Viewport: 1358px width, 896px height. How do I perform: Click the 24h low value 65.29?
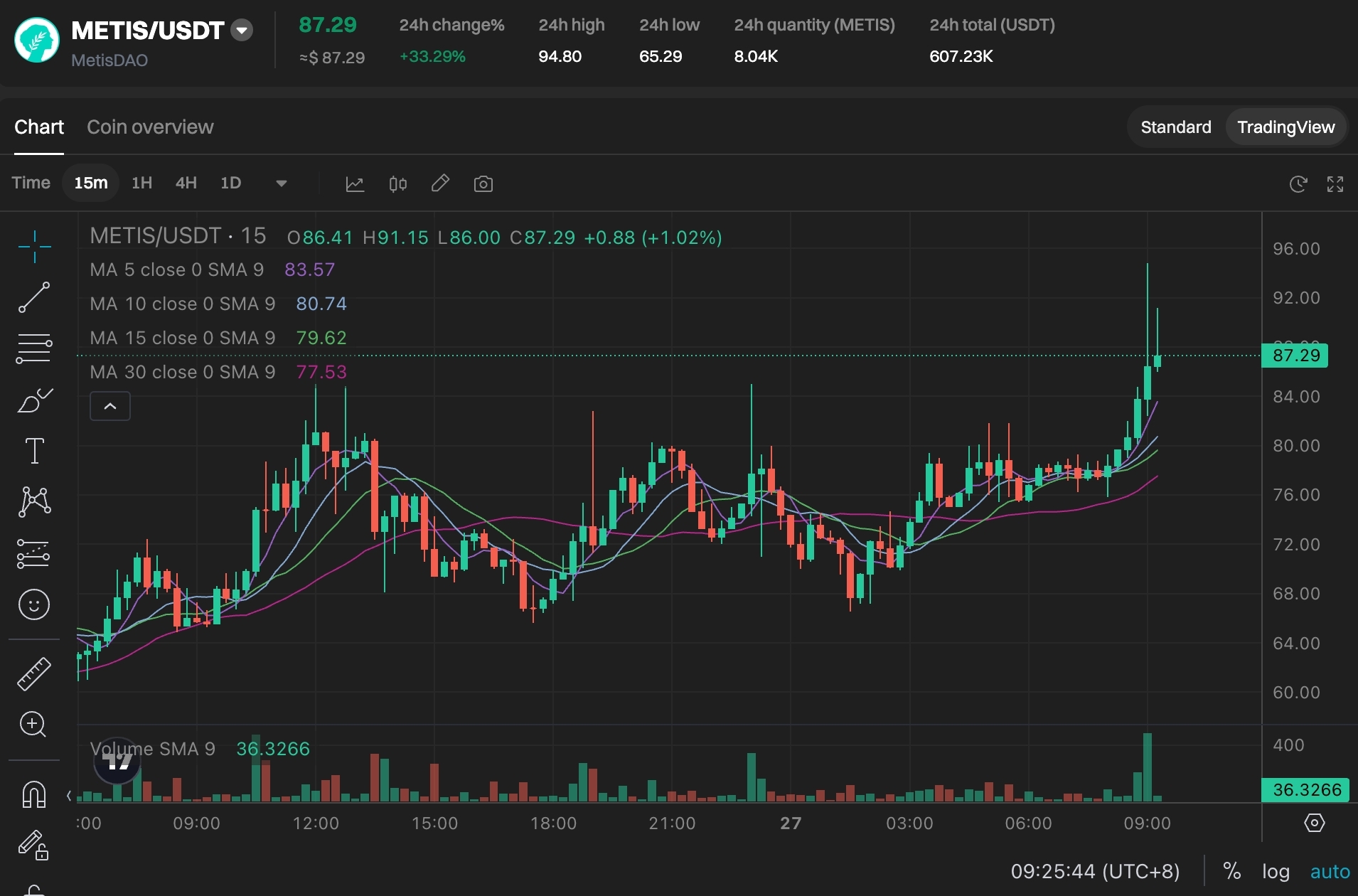[x=661, y=56]
